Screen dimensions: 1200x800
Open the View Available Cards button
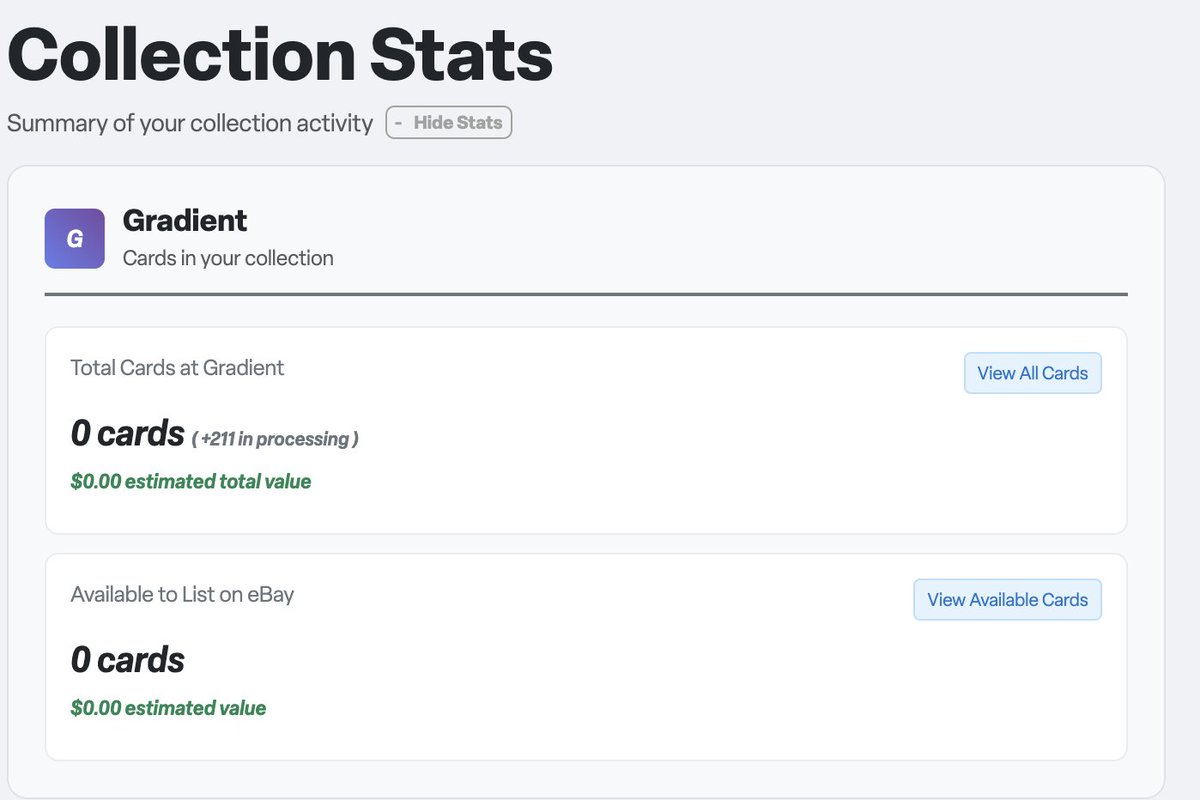(x=1007, y=600)
